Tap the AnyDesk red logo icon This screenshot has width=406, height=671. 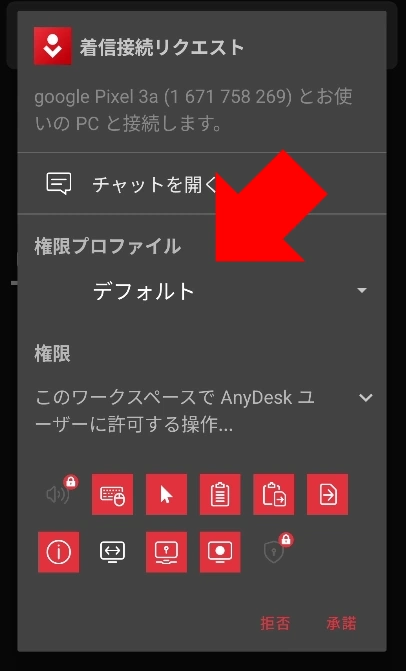coord(53,46)
